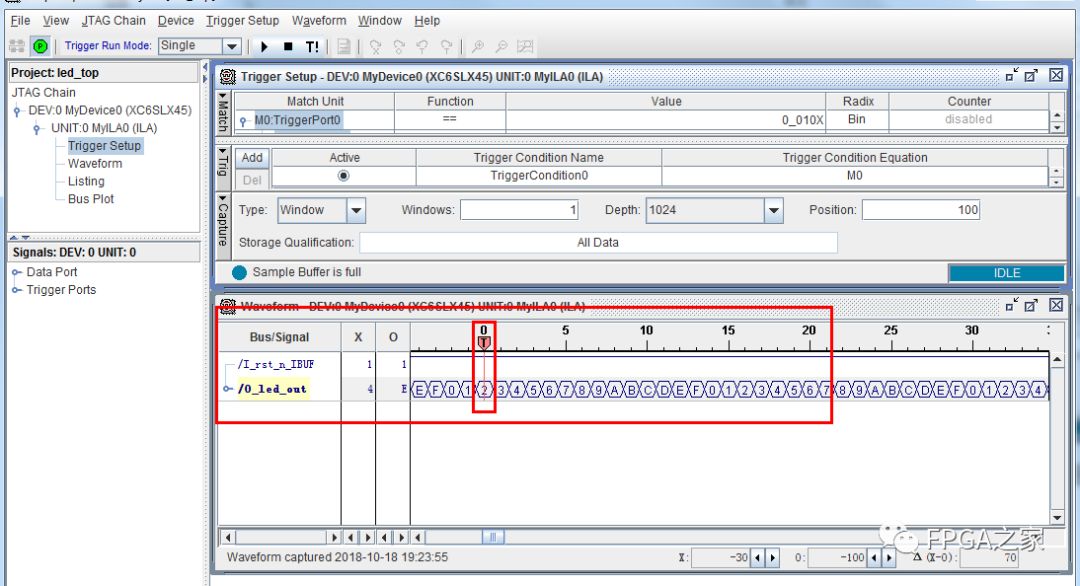Select the /I_rst_n_IBUF signal row

coord(277,364)
